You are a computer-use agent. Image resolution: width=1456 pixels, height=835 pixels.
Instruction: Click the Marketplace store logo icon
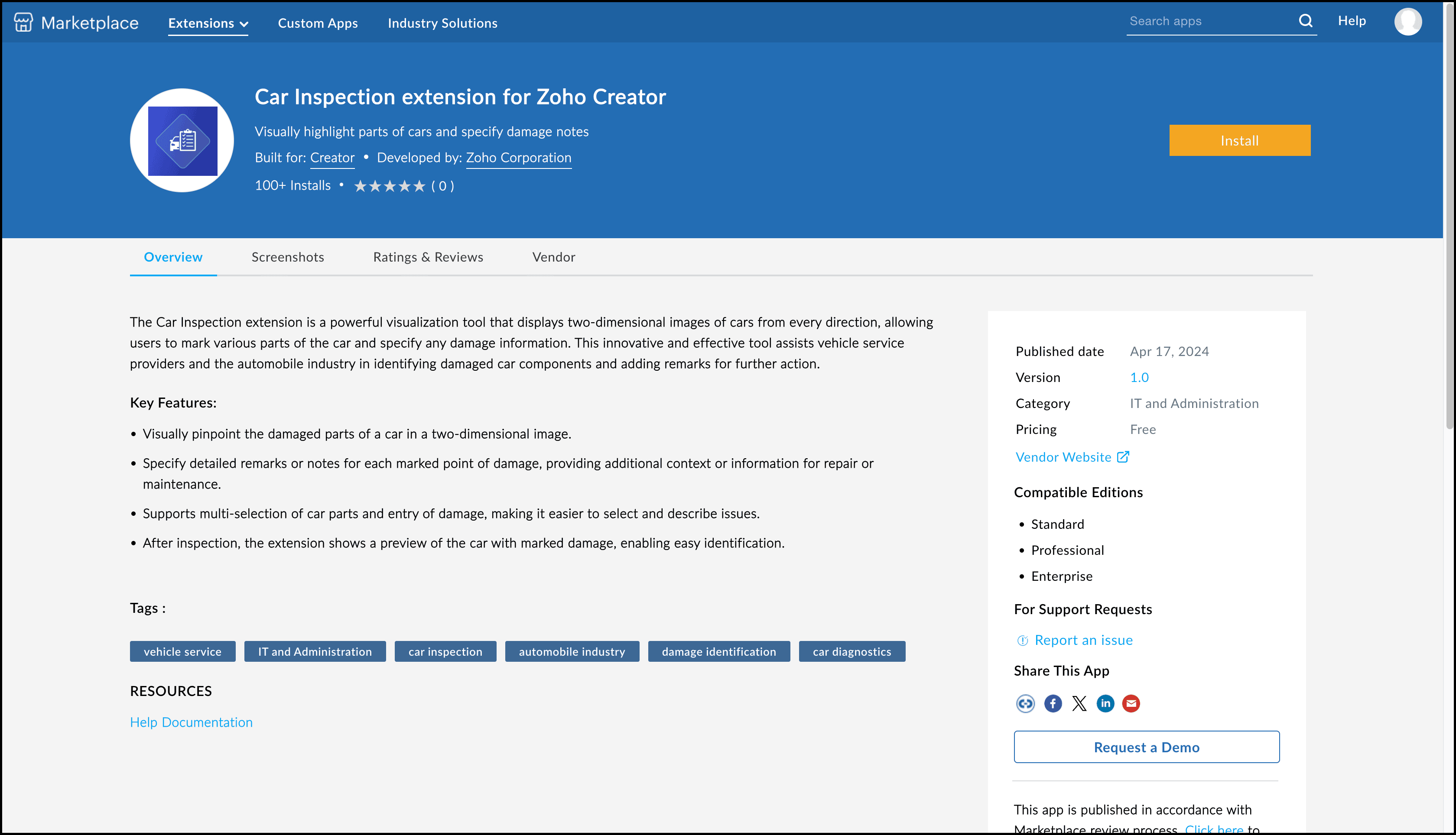[x=23, y=23]
